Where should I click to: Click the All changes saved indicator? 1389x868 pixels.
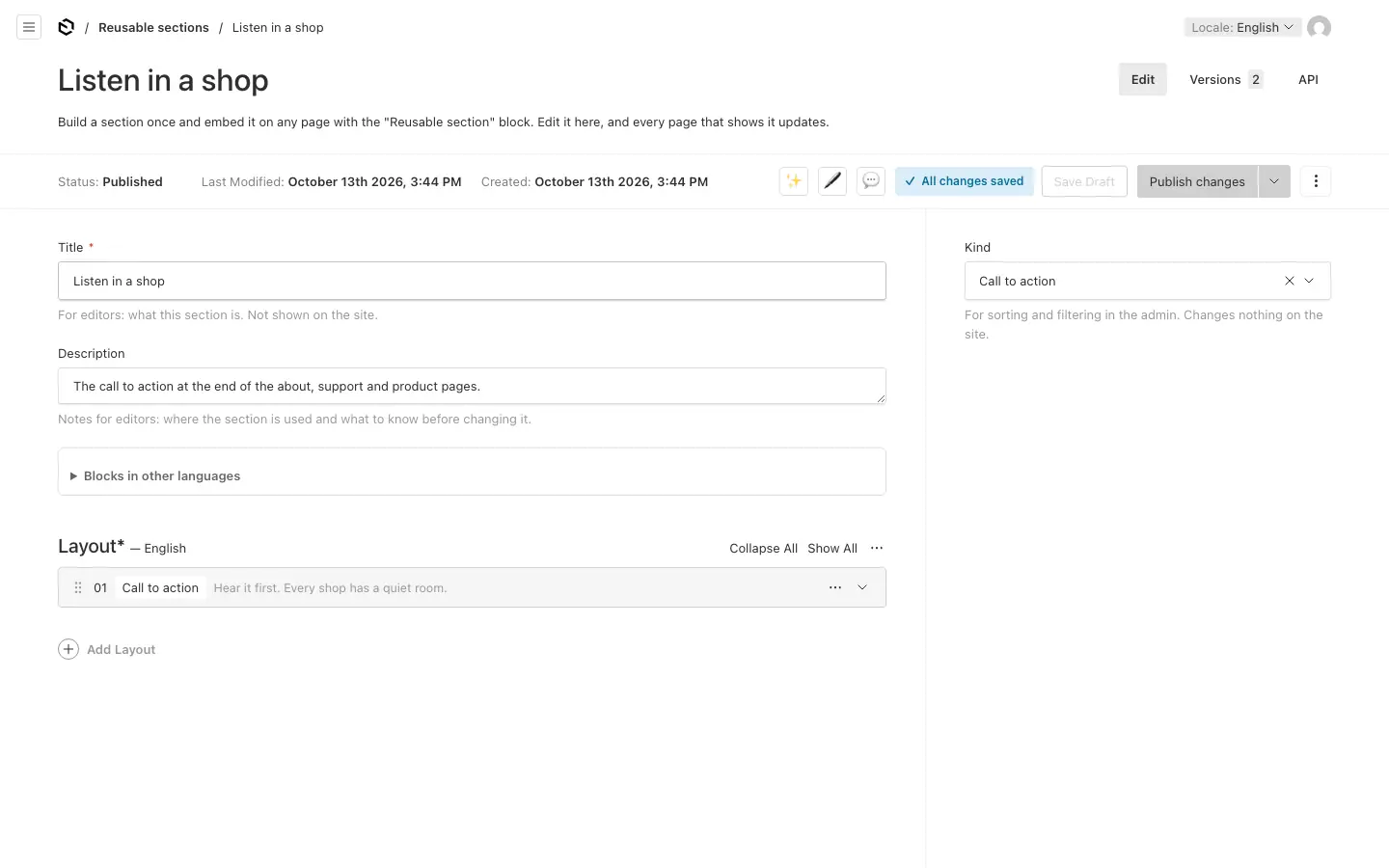[965, 181]
